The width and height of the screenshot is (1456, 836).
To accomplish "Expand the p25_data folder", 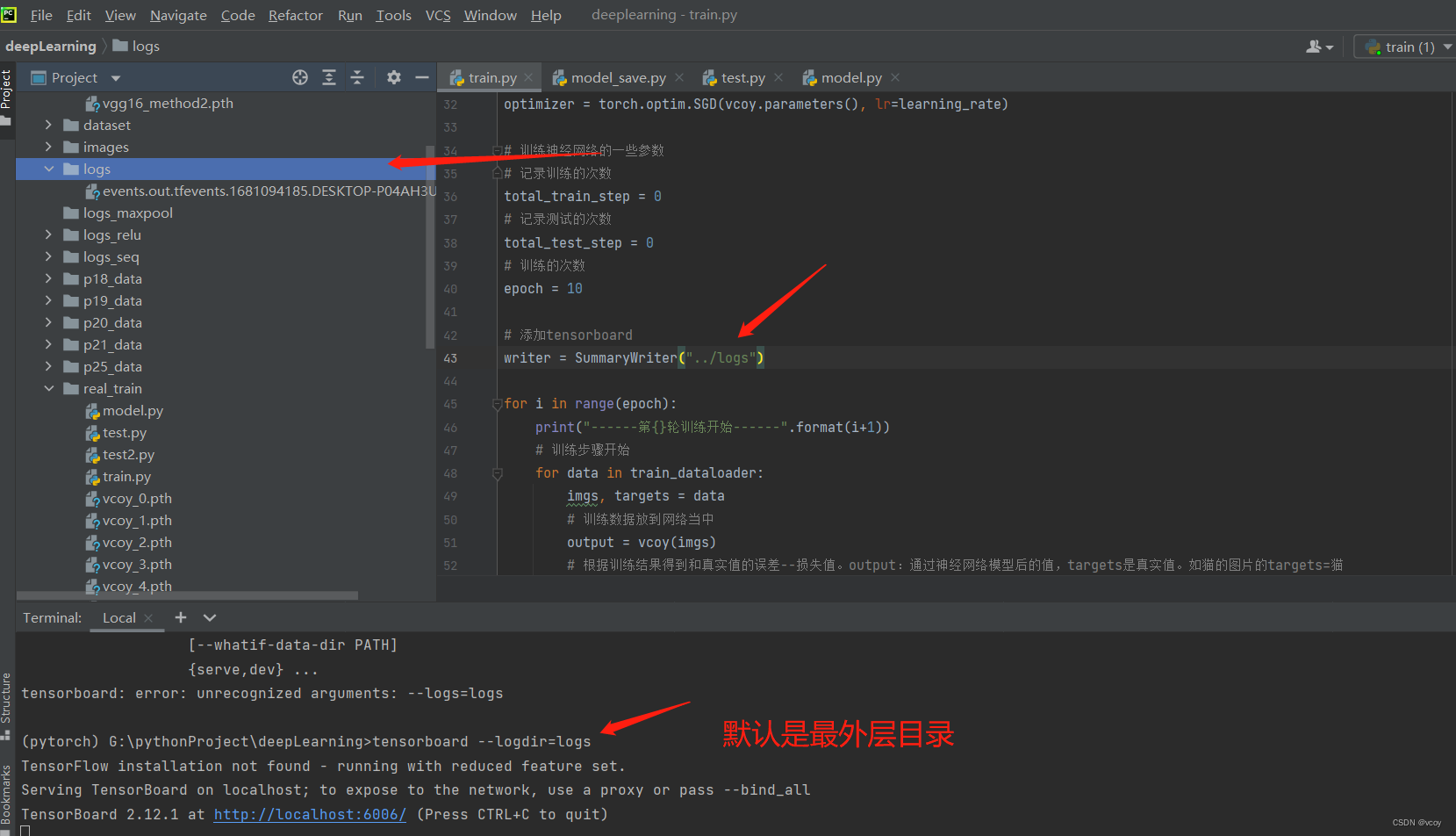I will point(48,366).
